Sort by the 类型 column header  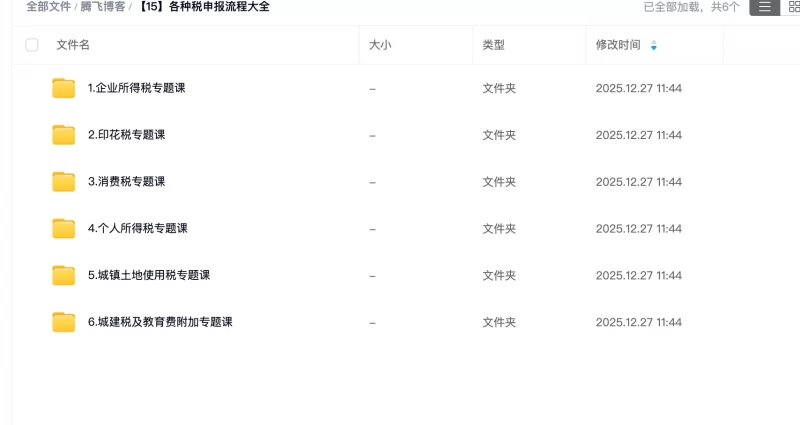493,45
